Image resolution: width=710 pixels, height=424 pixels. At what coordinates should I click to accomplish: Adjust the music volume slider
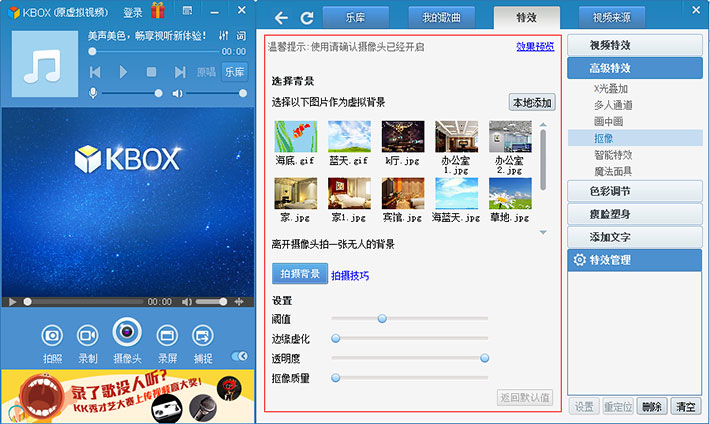216,93
